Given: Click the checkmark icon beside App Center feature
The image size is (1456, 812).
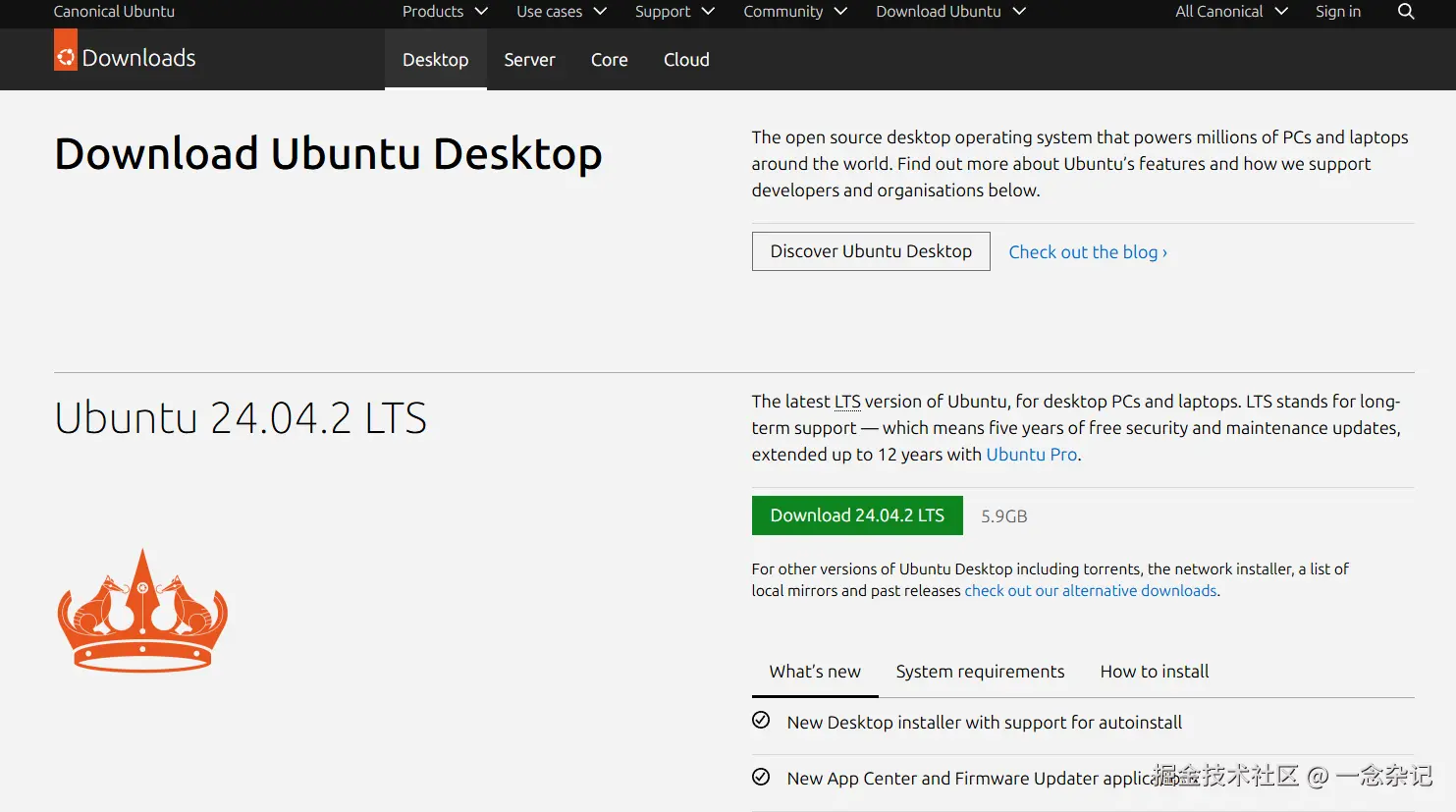Looking at the screenshot, I should (762, 776).
